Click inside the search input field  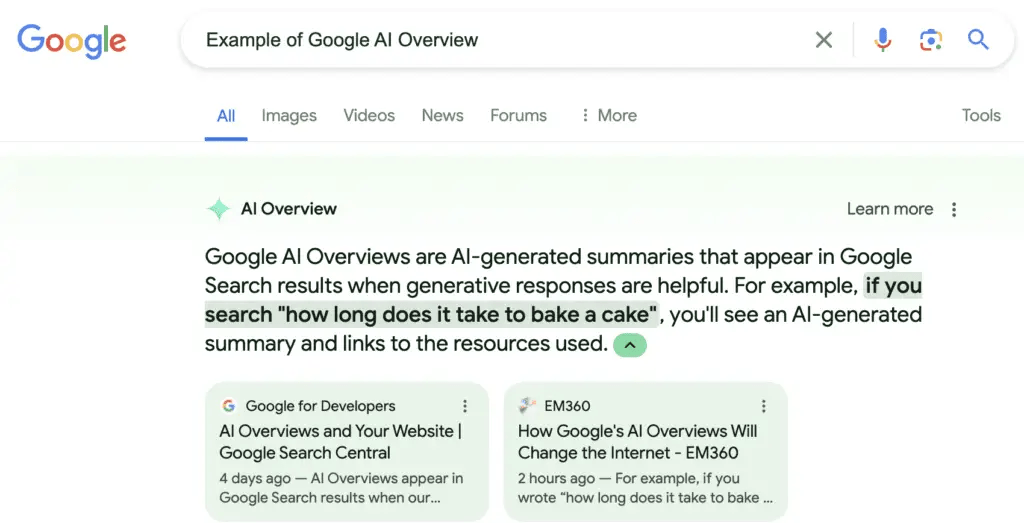pos(500,40)
